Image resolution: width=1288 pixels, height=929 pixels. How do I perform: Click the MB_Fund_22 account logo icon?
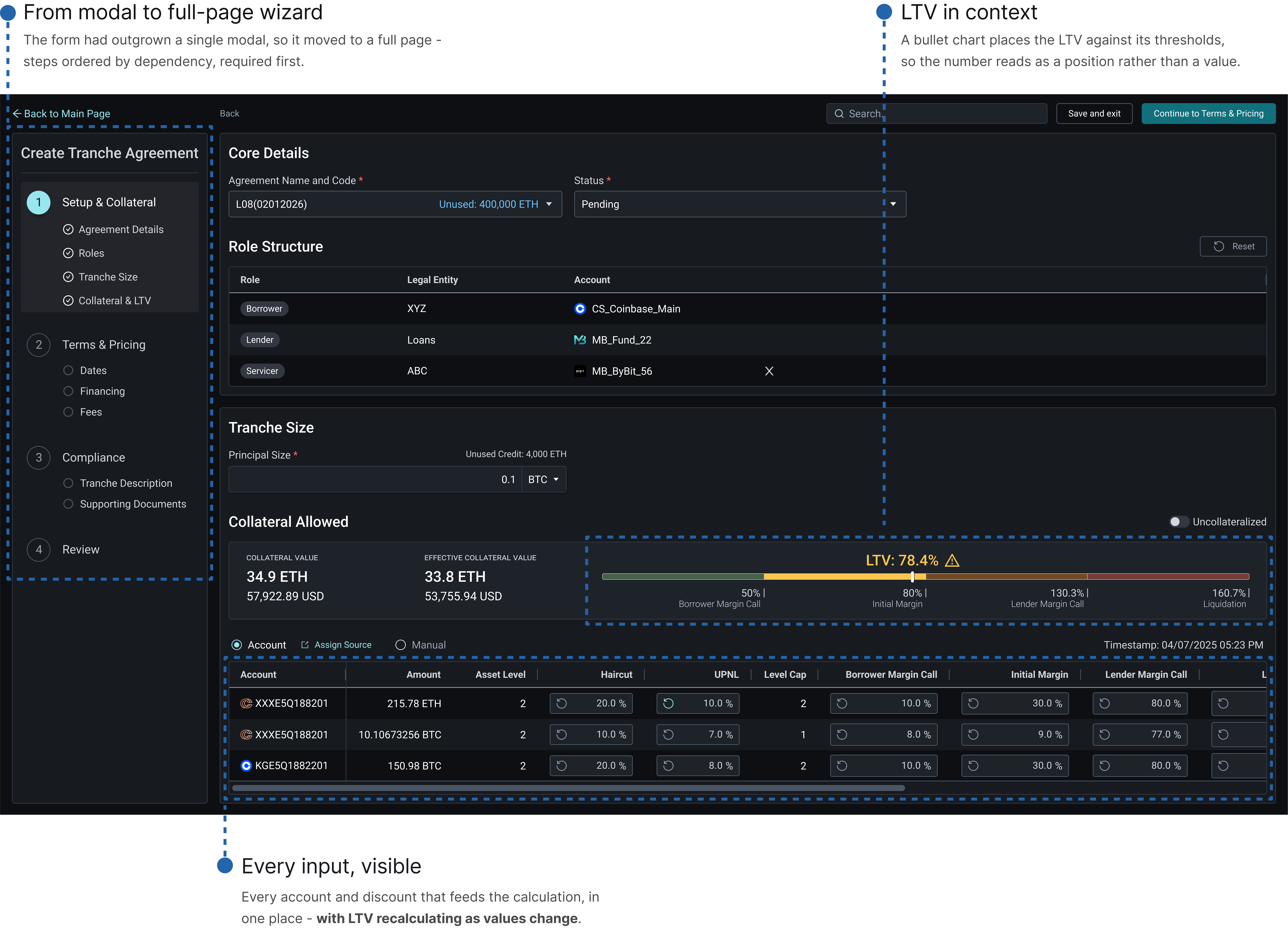coord(580,340)
